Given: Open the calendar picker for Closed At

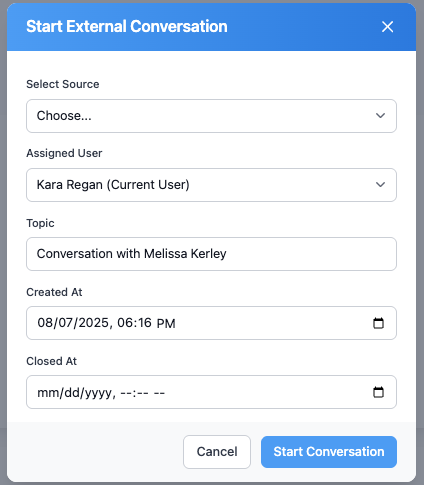Looking at the screenshot, I should tap(378, 392).
